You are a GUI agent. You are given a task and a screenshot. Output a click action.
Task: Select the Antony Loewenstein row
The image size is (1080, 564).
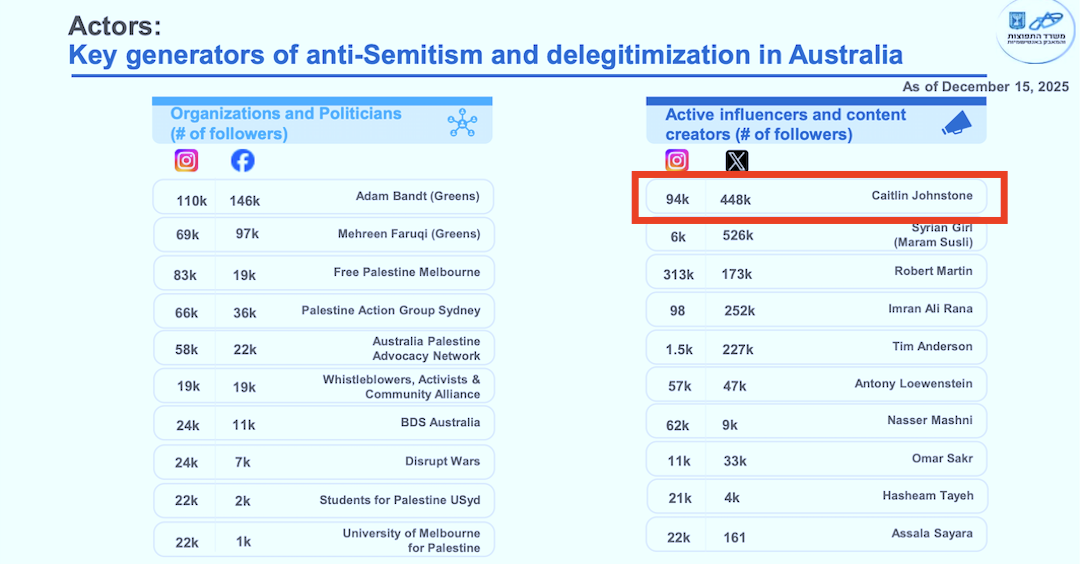click(817, 384)
